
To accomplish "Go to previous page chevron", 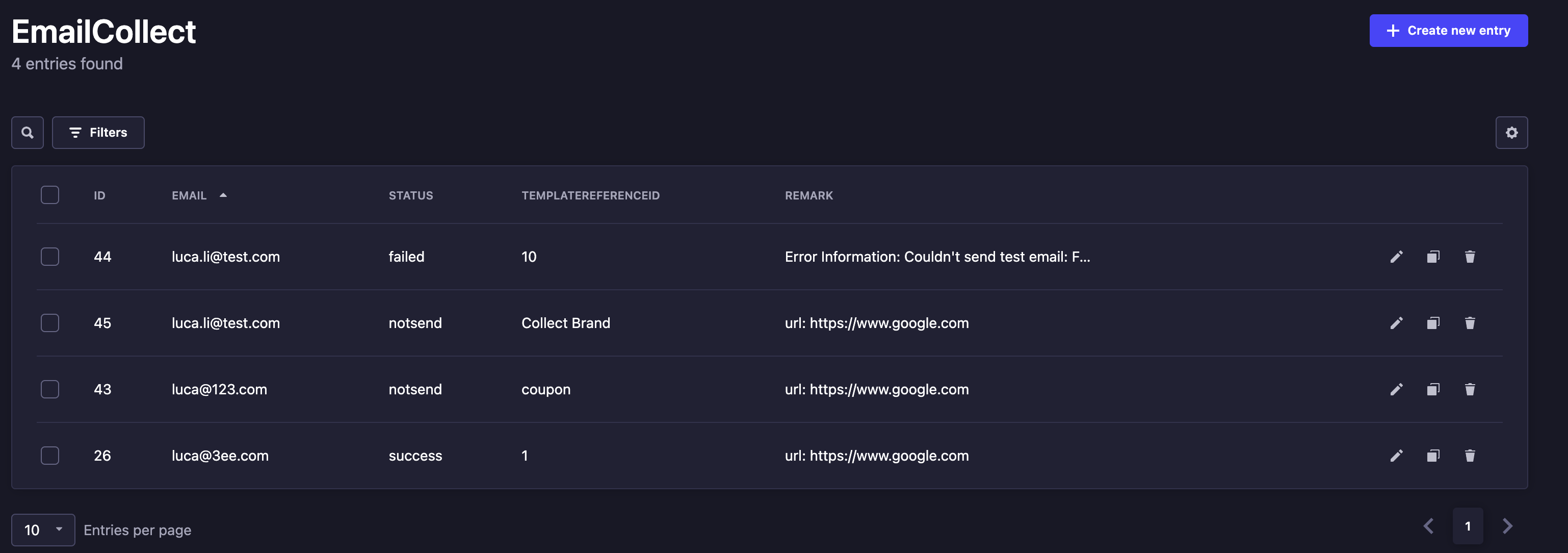I will 1429,525.
